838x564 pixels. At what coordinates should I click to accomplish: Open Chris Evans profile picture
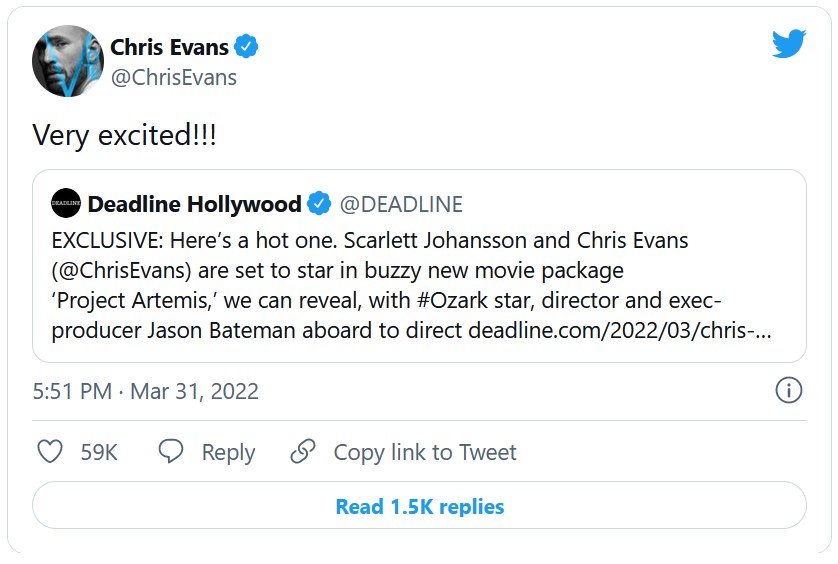[x=67, y=61]
